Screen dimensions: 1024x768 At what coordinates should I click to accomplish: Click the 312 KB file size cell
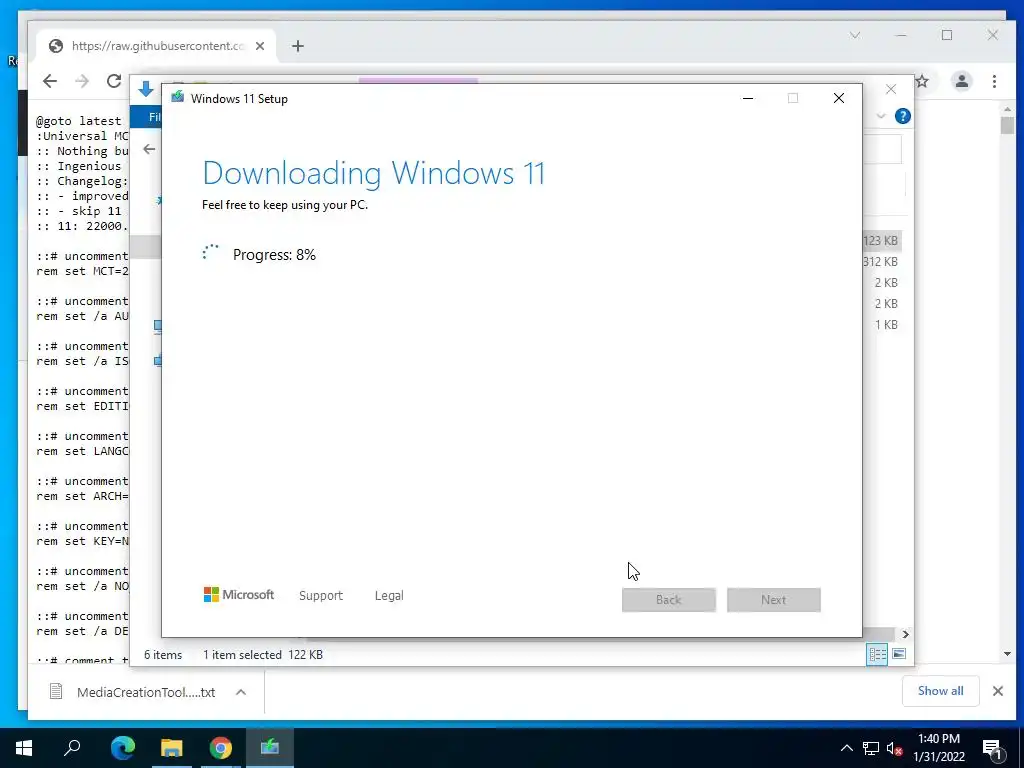[880, 262]
